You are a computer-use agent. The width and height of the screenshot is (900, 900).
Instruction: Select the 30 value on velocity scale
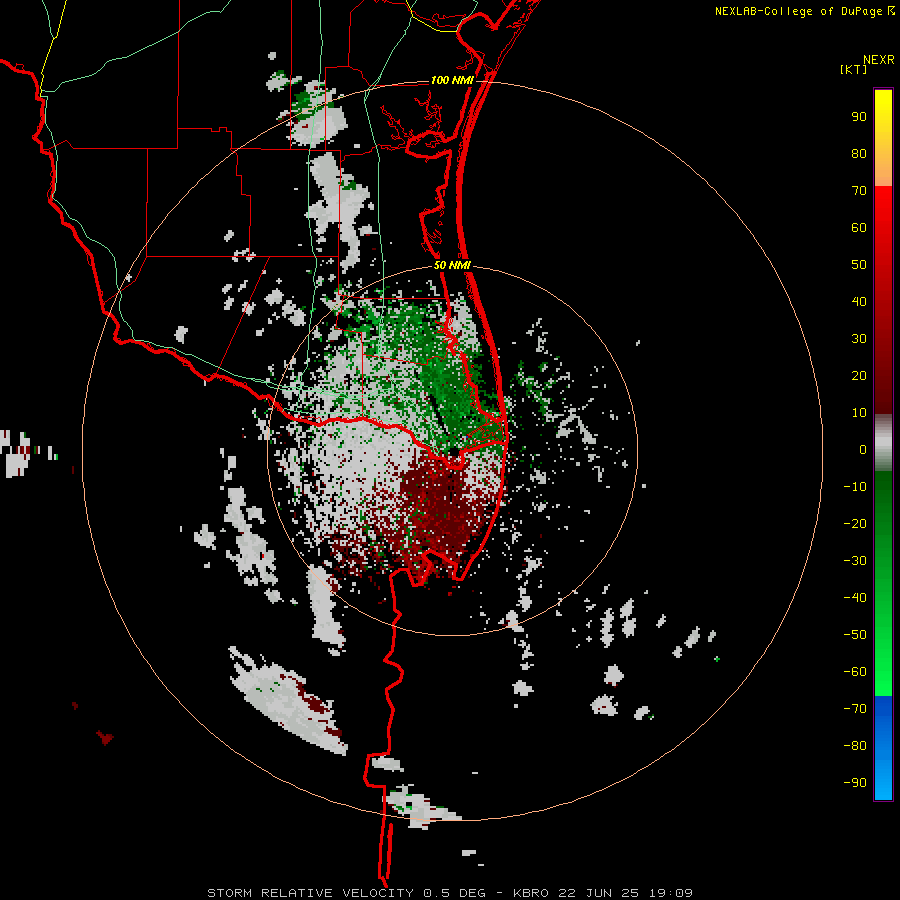click(x=859, y=339)
